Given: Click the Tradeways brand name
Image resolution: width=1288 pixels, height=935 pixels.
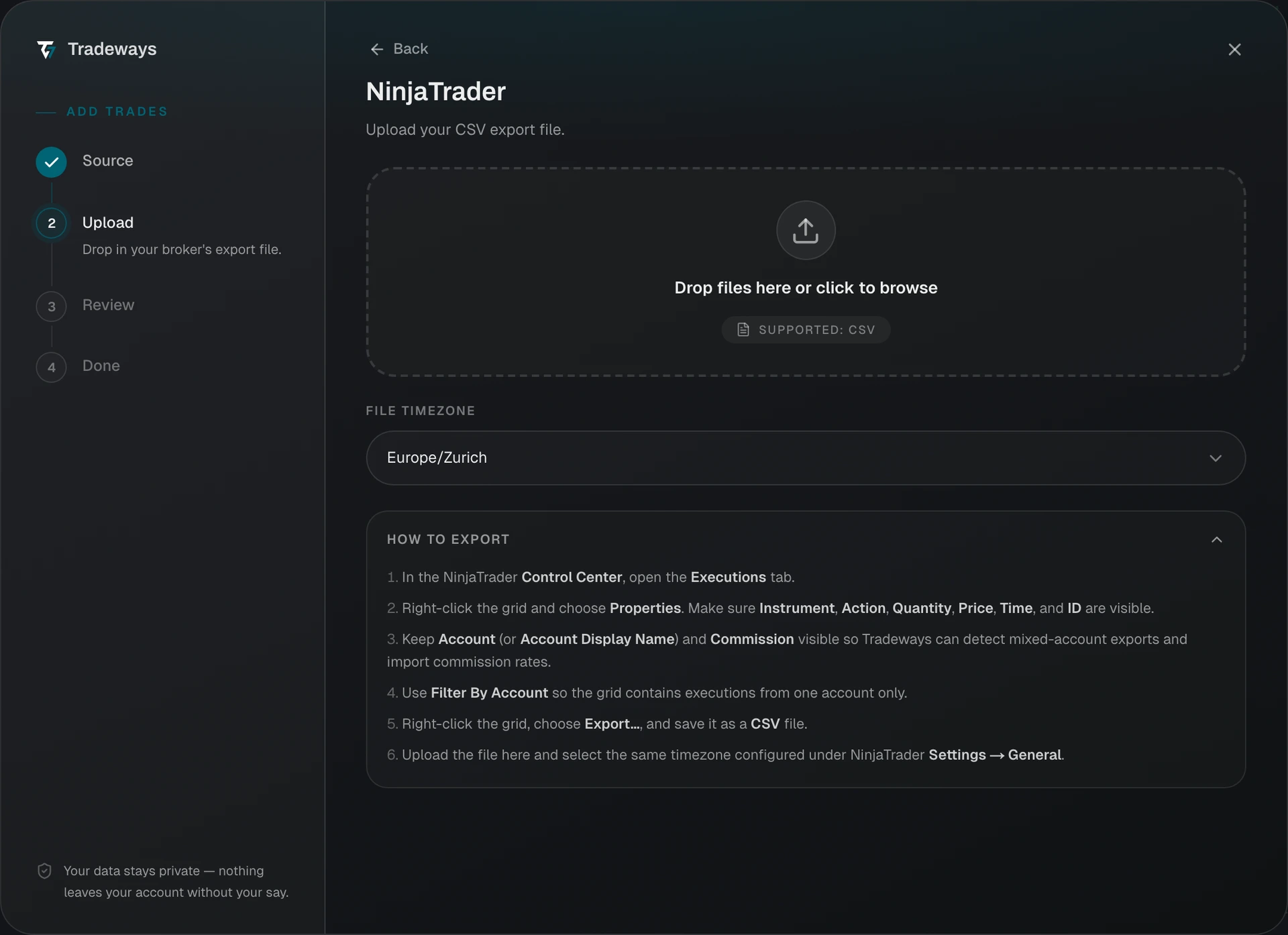Looking at the screenshot, I should 112,49.
